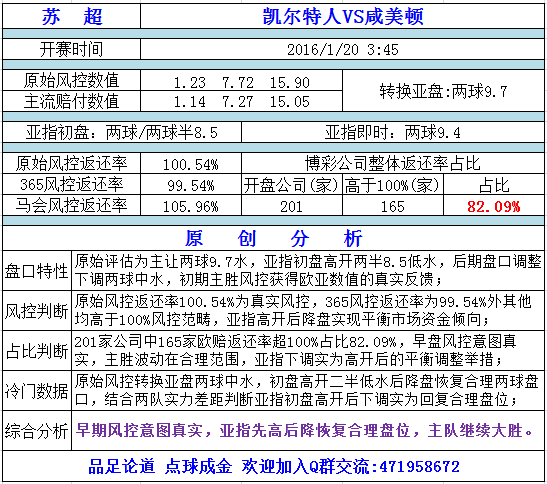Select the QQ group number '471958672'
547x484 pixels.
419,467
